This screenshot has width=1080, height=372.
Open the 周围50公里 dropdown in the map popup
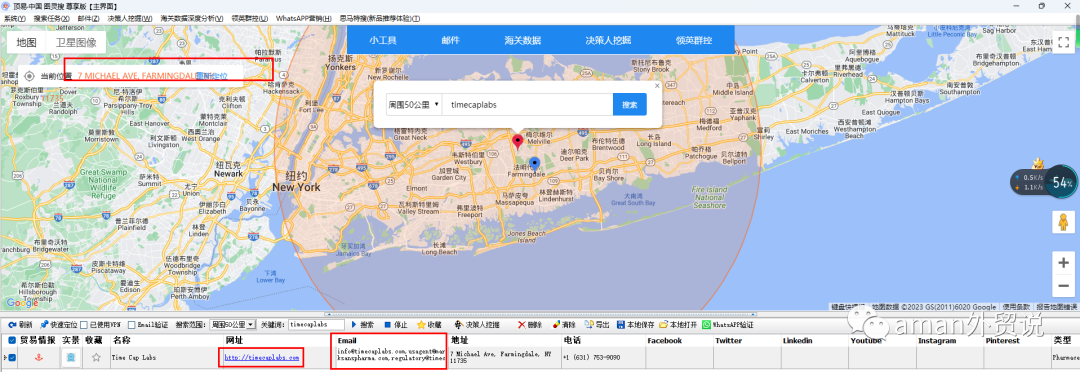click(x=413, y=105)
